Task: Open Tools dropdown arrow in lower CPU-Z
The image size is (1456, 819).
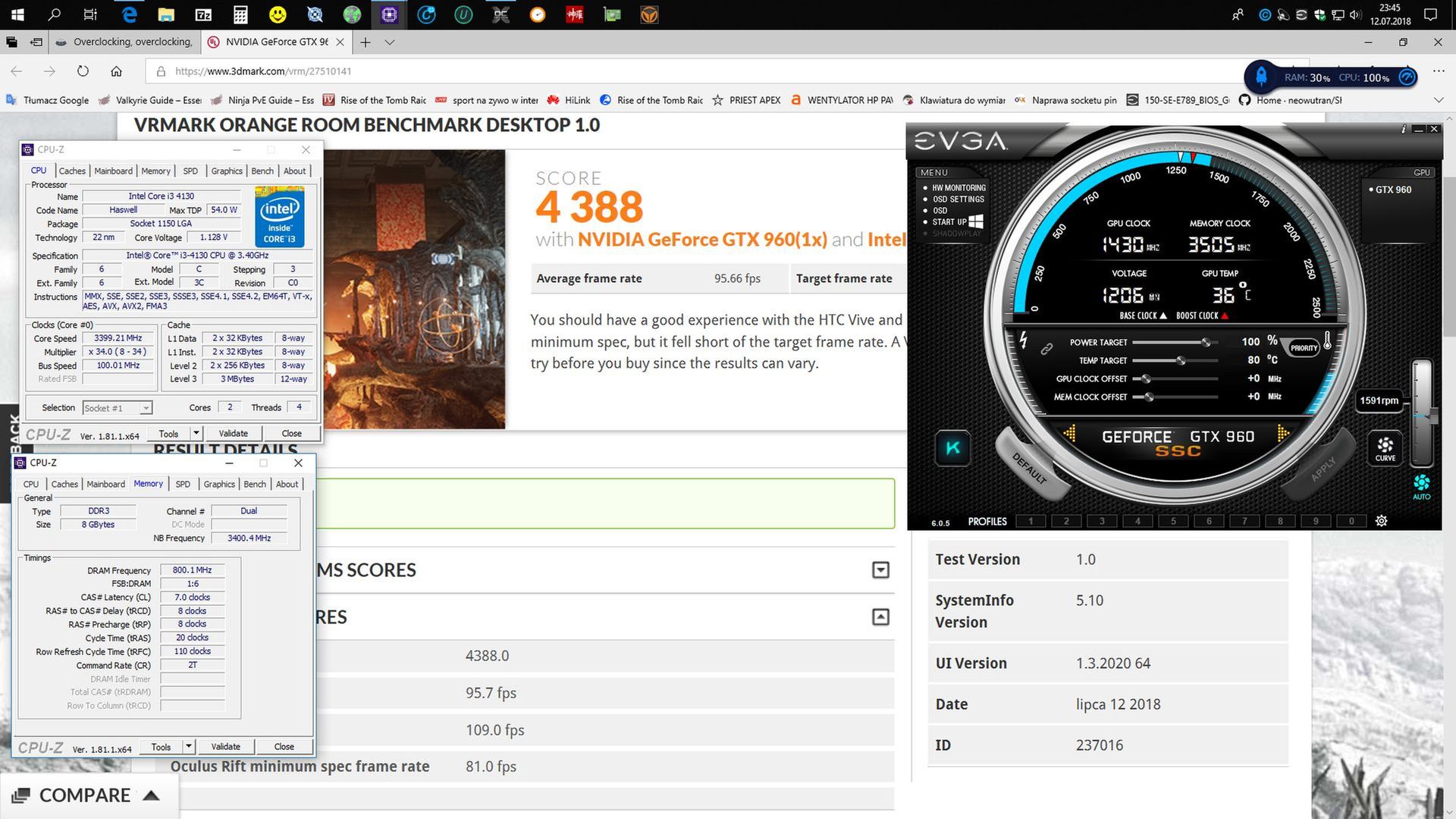Action: 188,747
